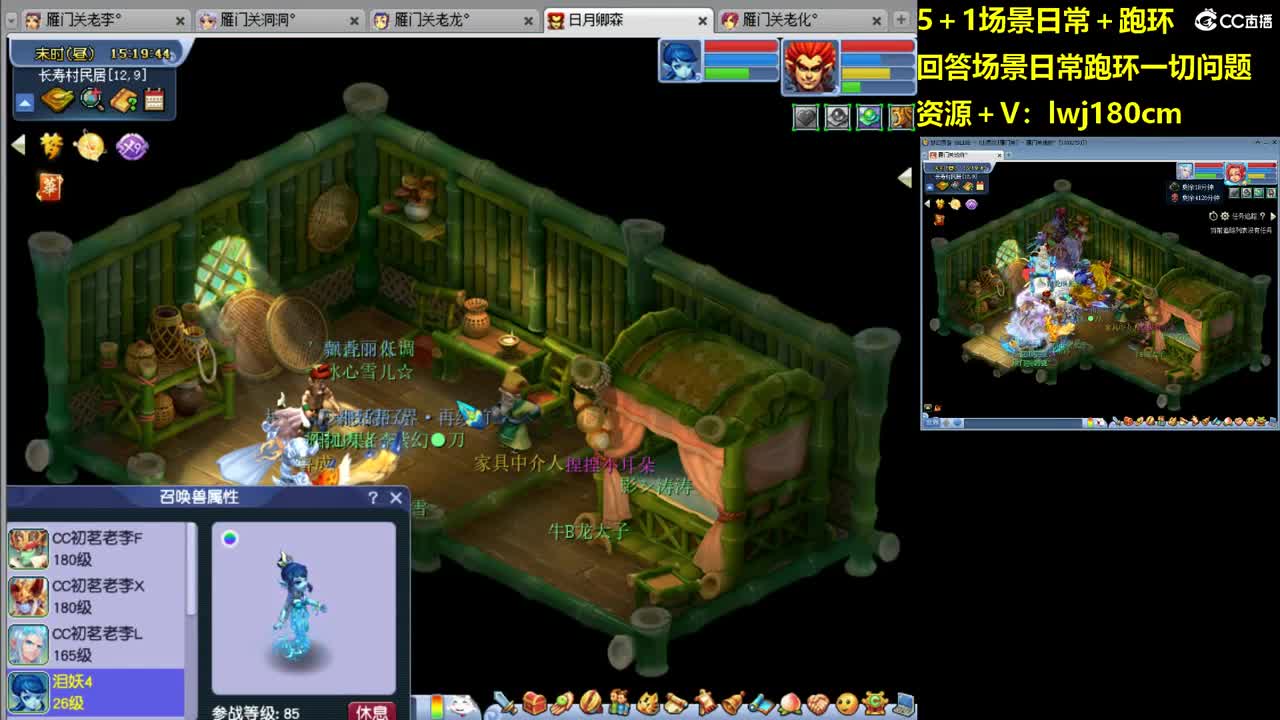
Task: Open the world map search icon
Action: (x=92, y=100)
